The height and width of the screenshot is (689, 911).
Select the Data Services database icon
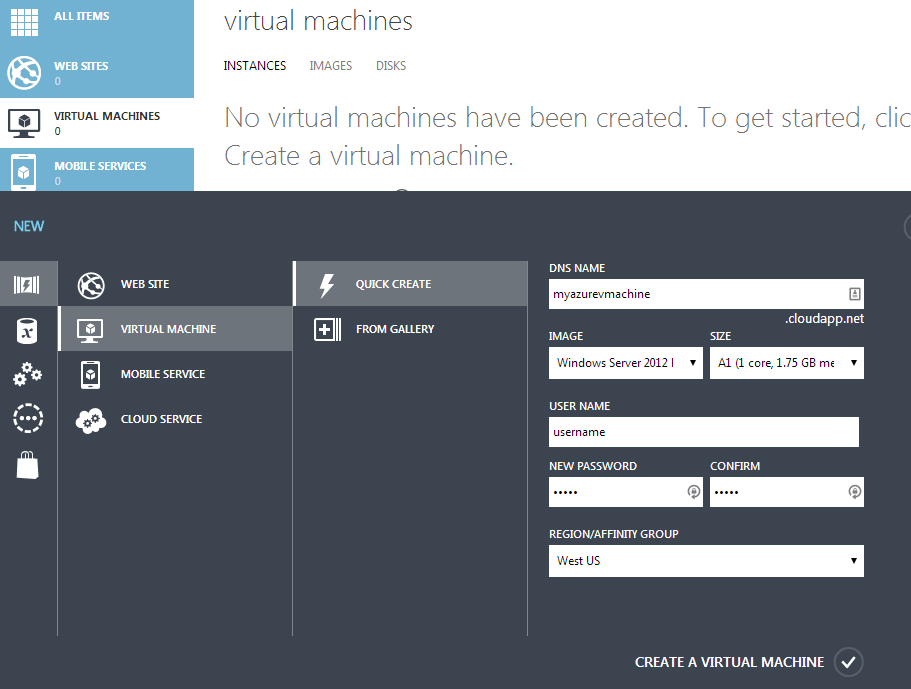[x=27, y=331]
